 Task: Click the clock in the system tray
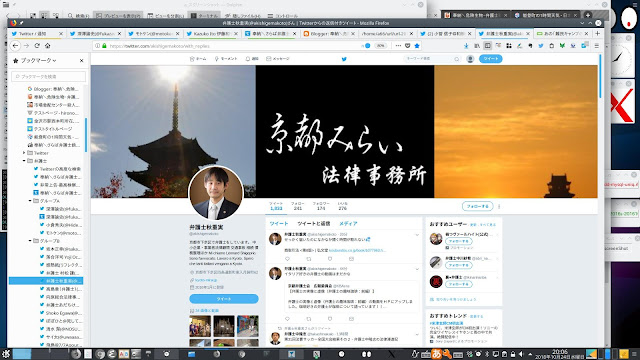pyautogui.click(x=560, y=353)
